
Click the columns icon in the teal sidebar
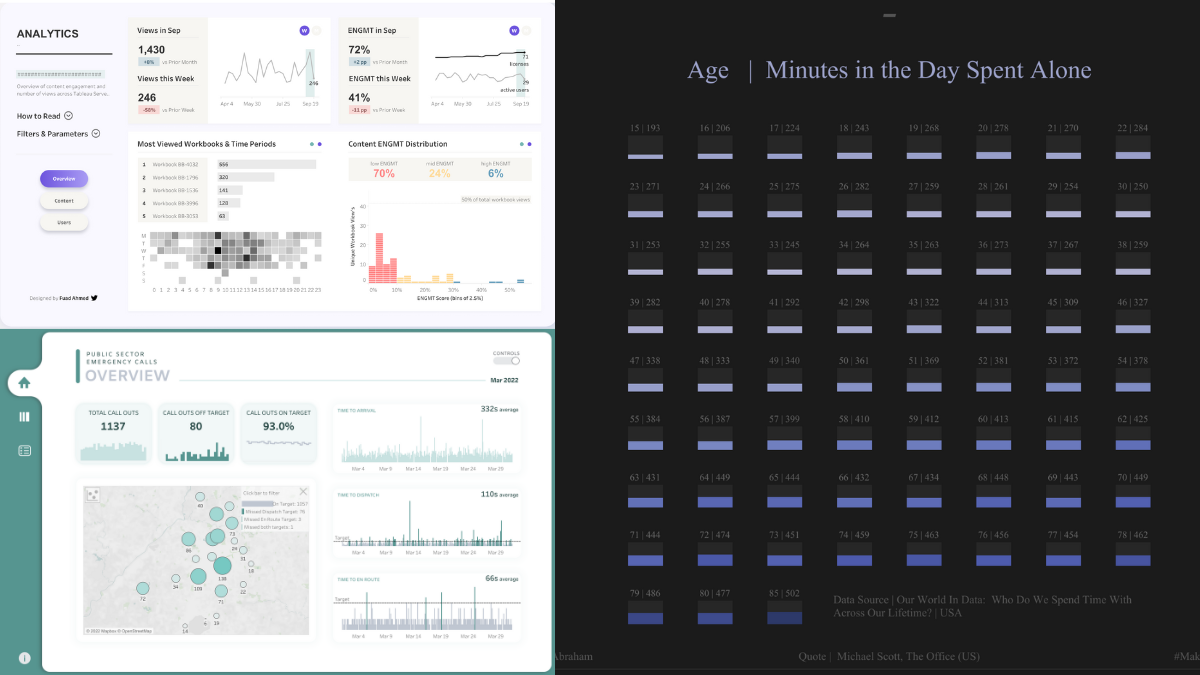click(24, 416)
